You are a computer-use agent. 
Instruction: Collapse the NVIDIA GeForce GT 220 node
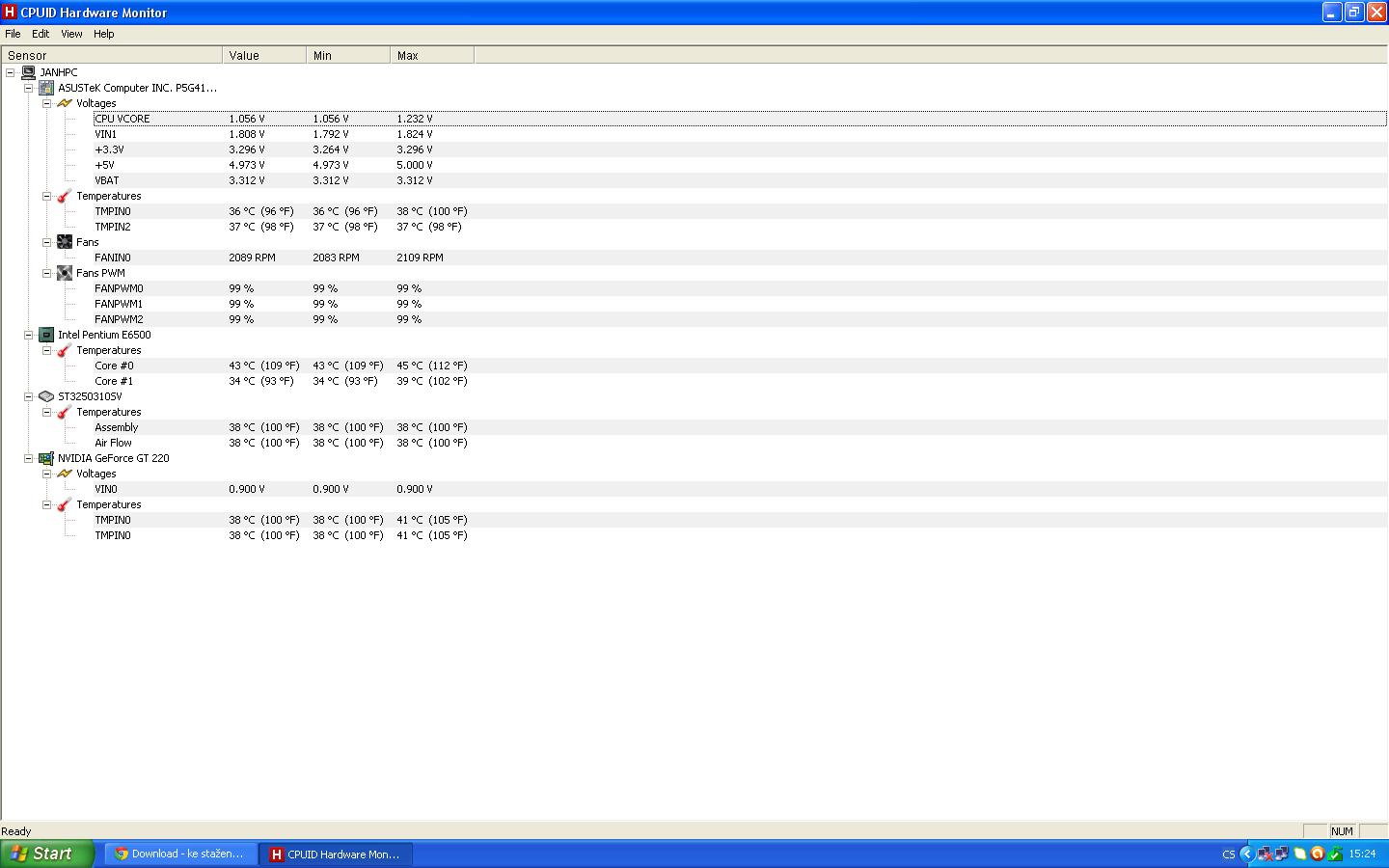point(29,458)
